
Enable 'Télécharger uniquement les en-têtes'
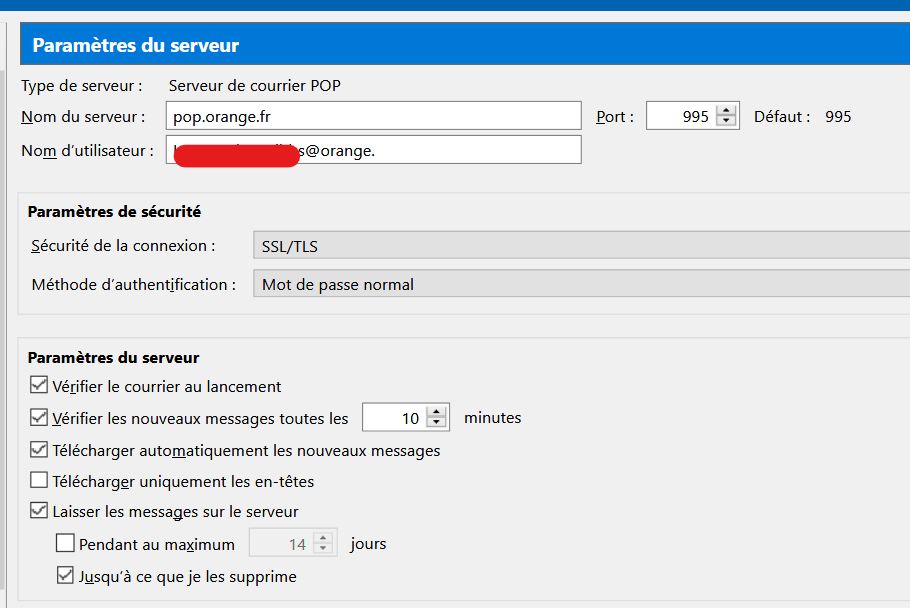(x=38, y=479)
